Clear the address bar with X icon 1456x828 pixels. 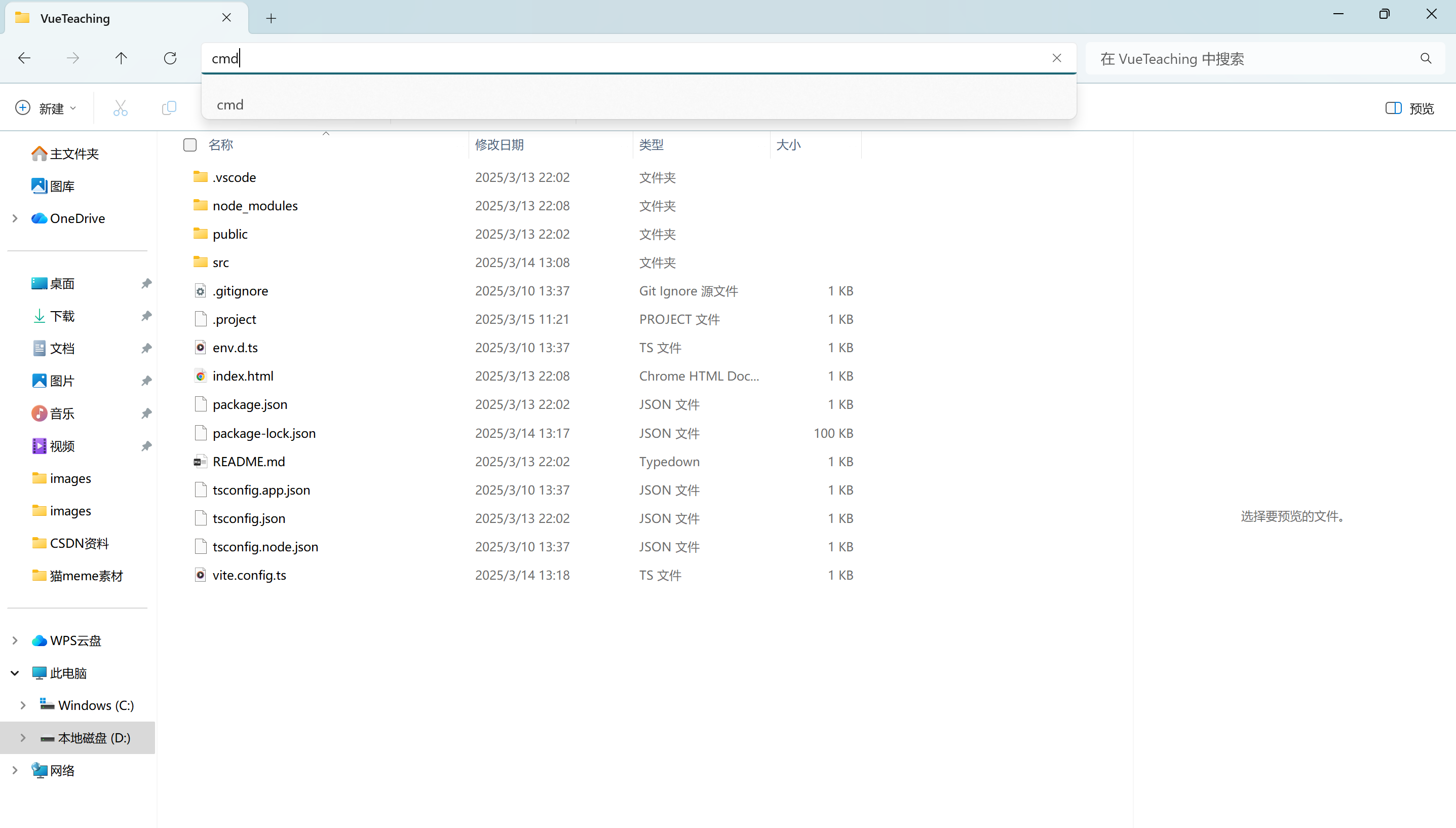point(1056,58)
